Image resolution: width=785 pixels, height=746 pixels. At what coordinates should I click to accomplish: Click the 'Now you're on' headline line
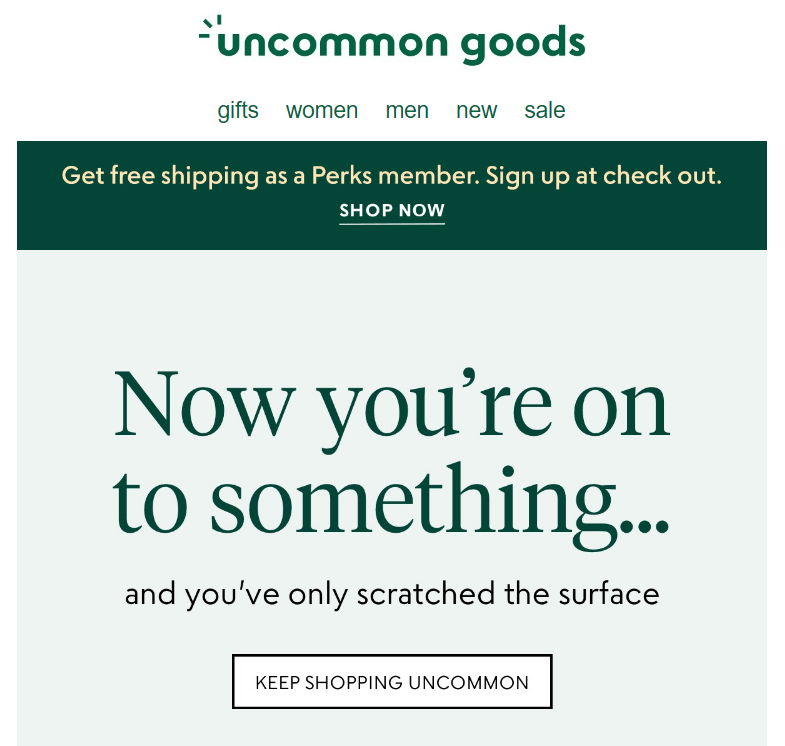tap(392, 408)
